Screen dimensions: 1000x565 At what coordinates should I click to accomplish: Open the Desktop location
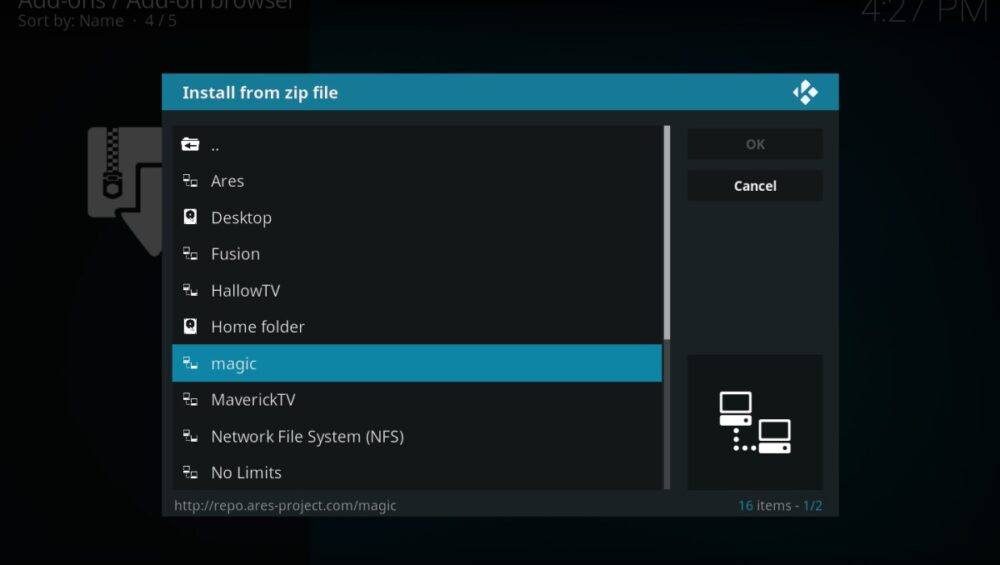tap(417, 217)
